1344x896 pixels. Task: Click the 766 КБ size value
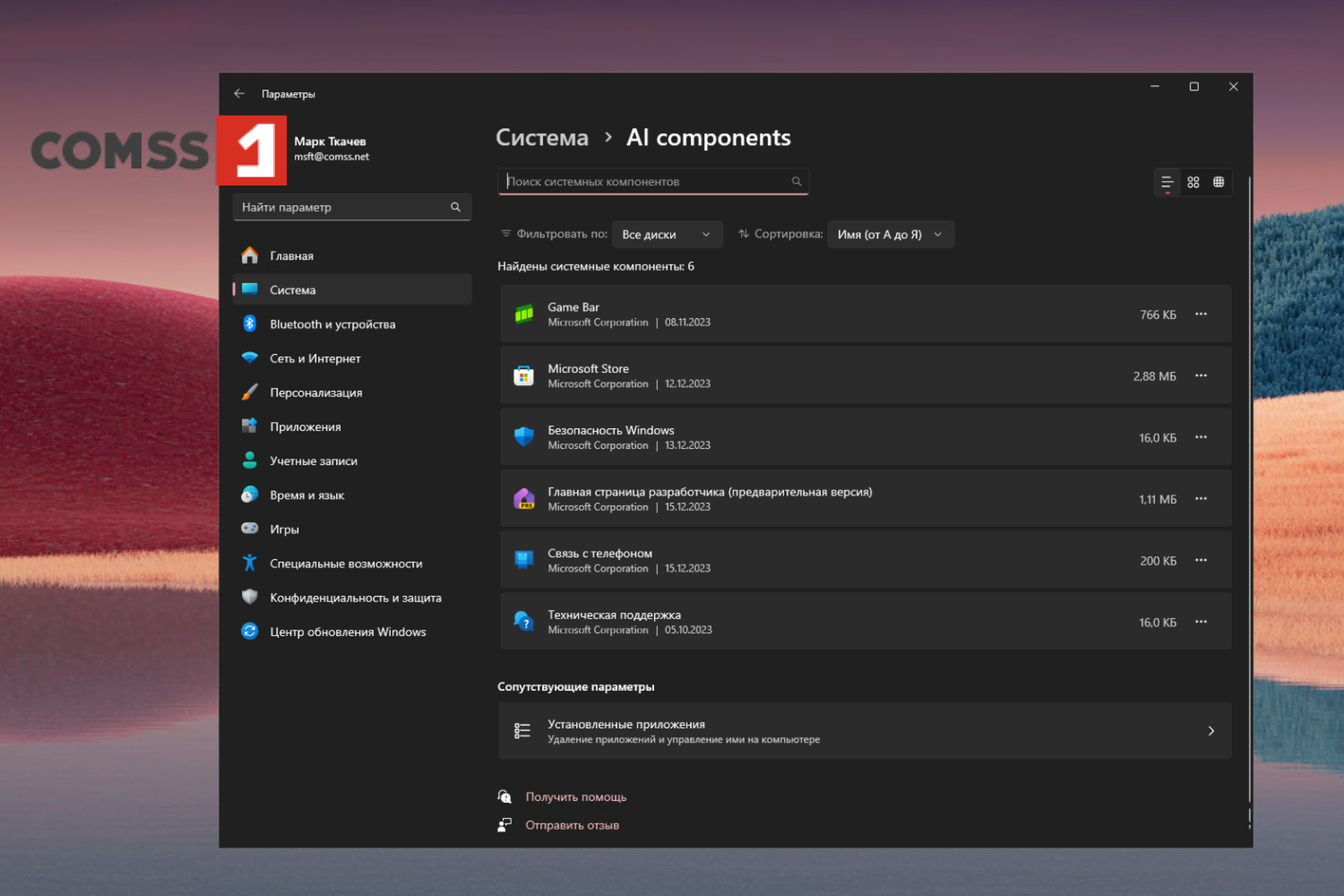[1159, 314]
